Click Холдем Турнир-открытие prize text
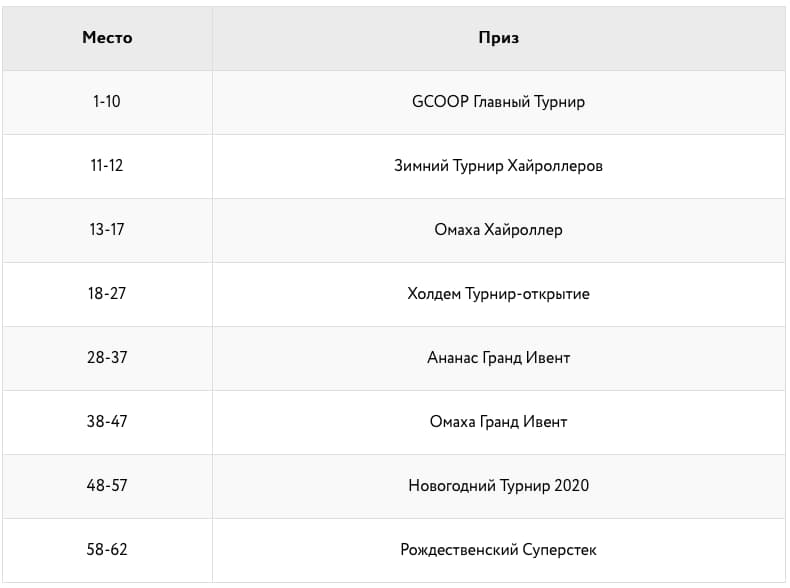The image size is (790, 588). [x=498, y=294]
